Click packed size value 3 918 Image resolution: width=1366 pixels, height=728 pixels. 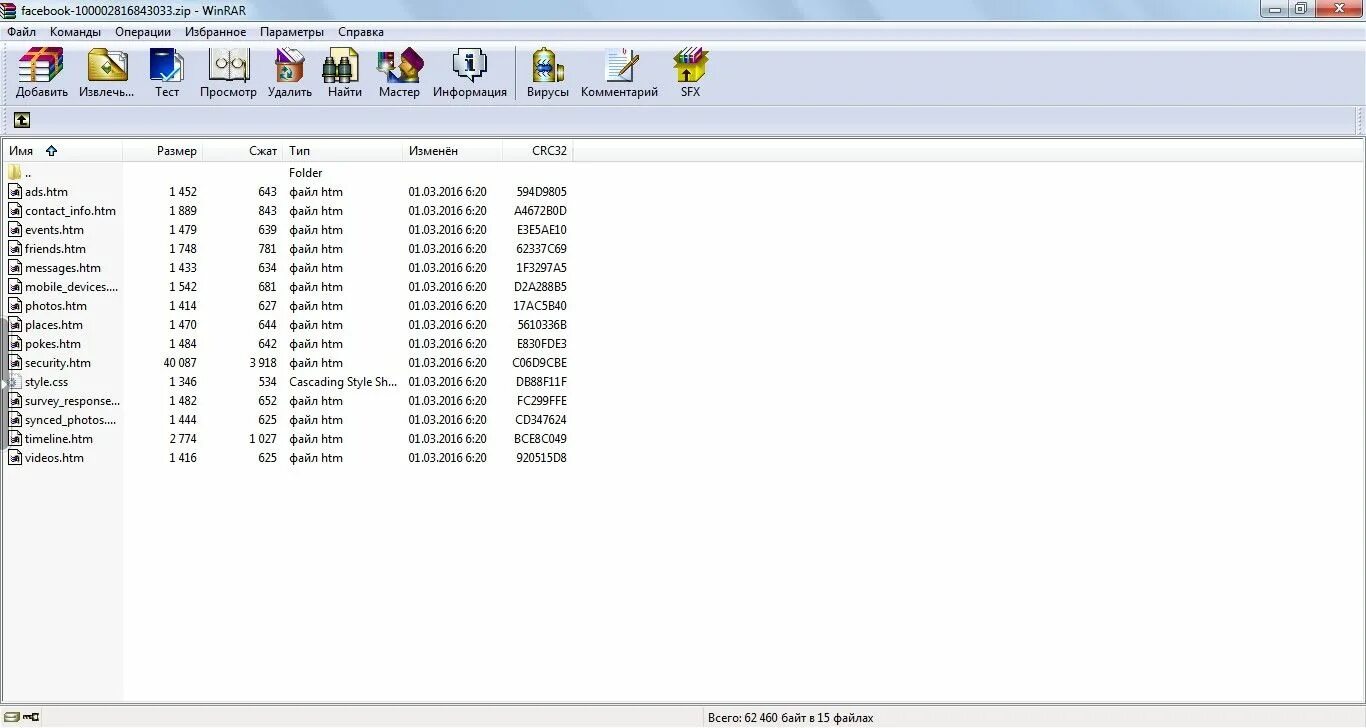(x=263, y=363)
